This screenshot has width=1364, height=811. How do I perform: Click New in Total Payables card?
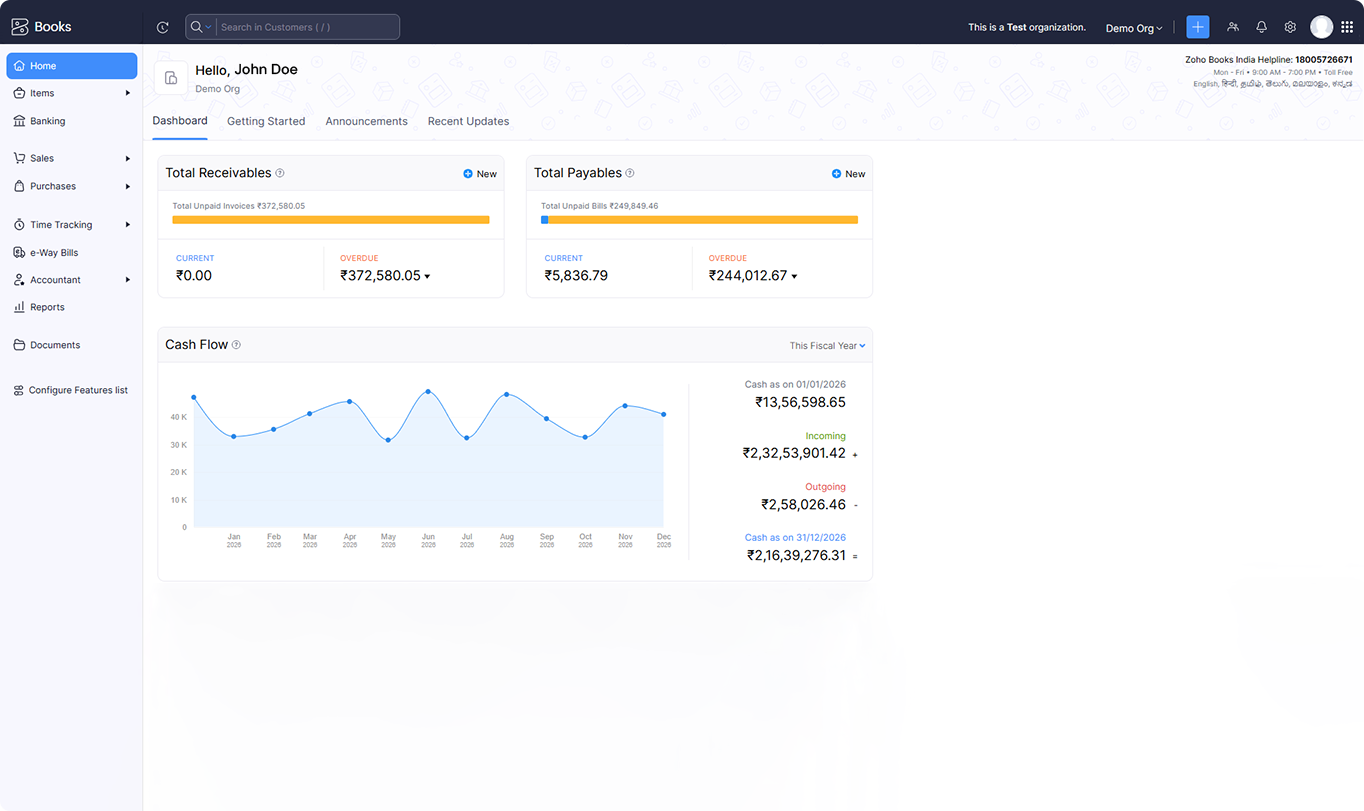point(848,174)
